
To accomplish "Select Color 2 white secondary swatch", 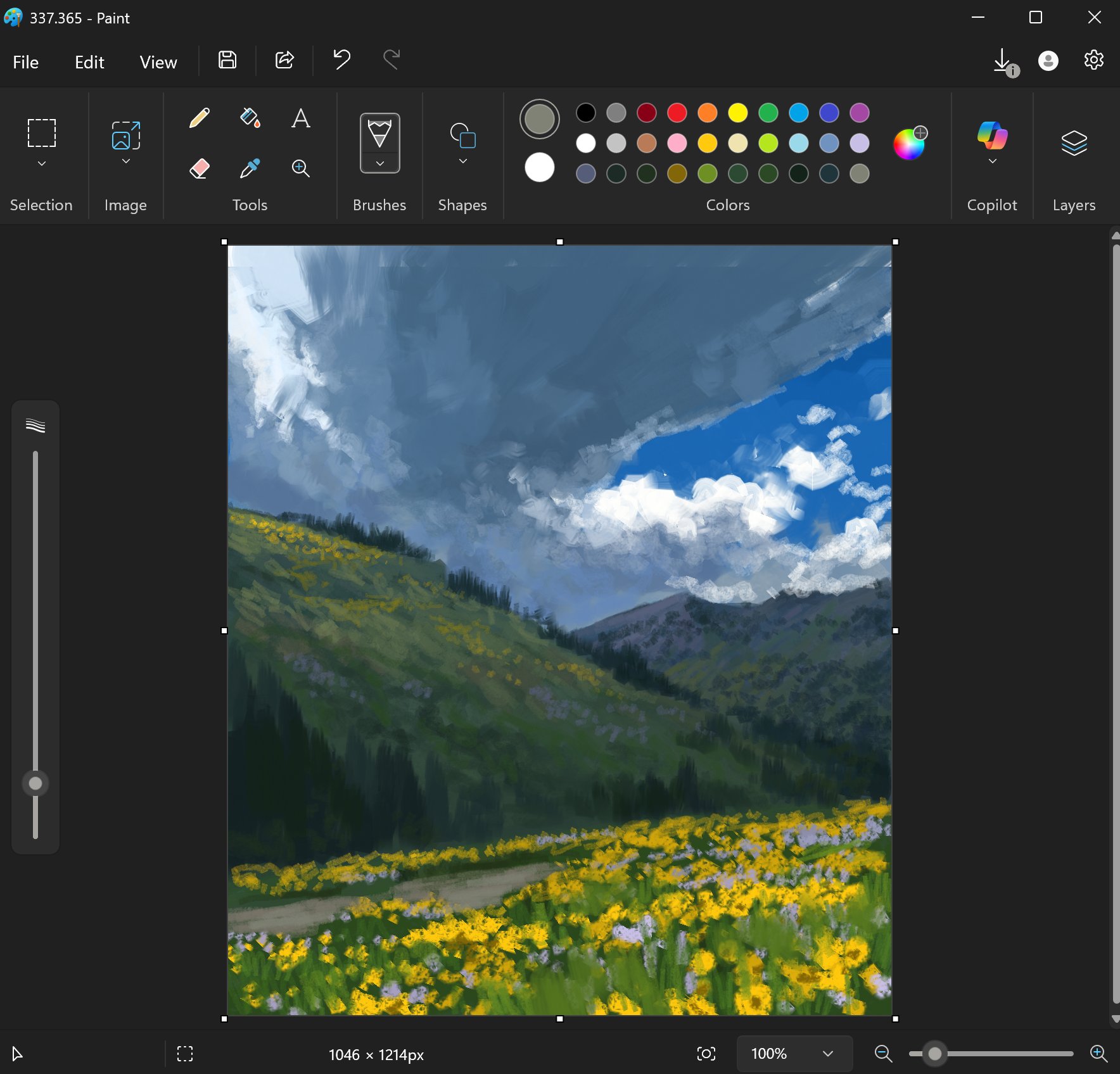I will (x=540, y=168).
